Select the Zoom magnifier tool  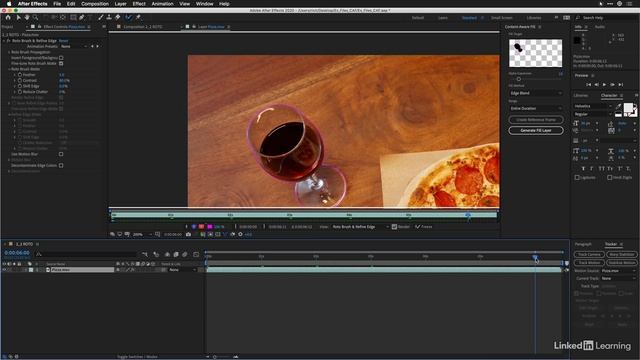36,18
